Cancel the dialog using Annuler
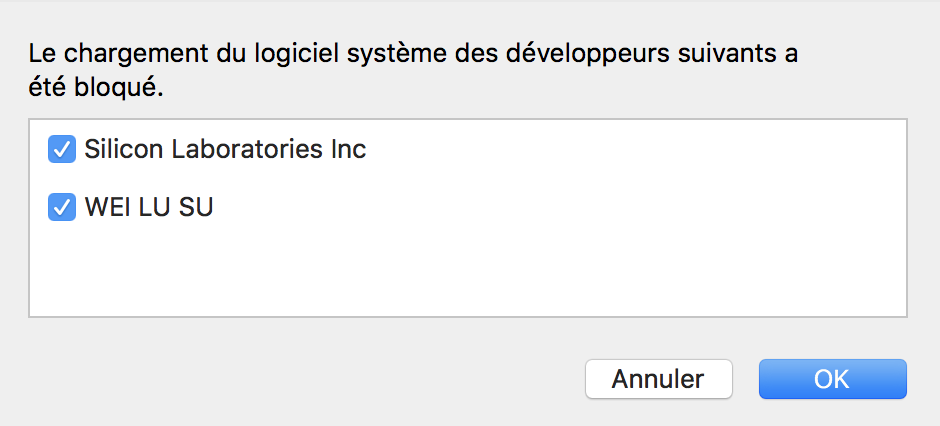Viewport: 940px width, 426px height. point(658,379)
